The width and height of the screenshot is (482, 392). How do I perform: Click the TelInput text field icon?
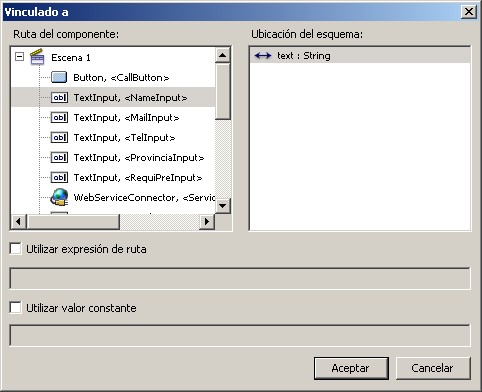59,137
